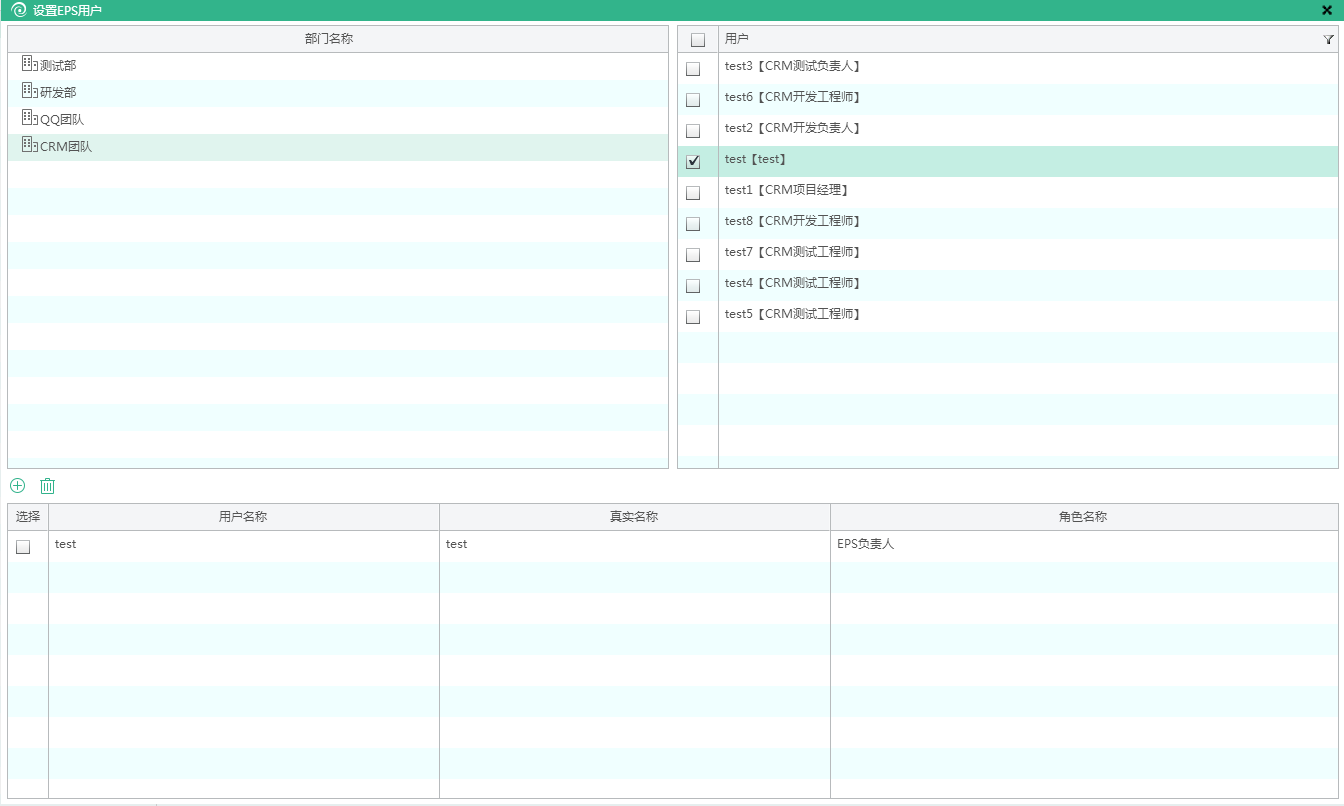
Task: Click the trash delete icon
Action: coord(47,486)
